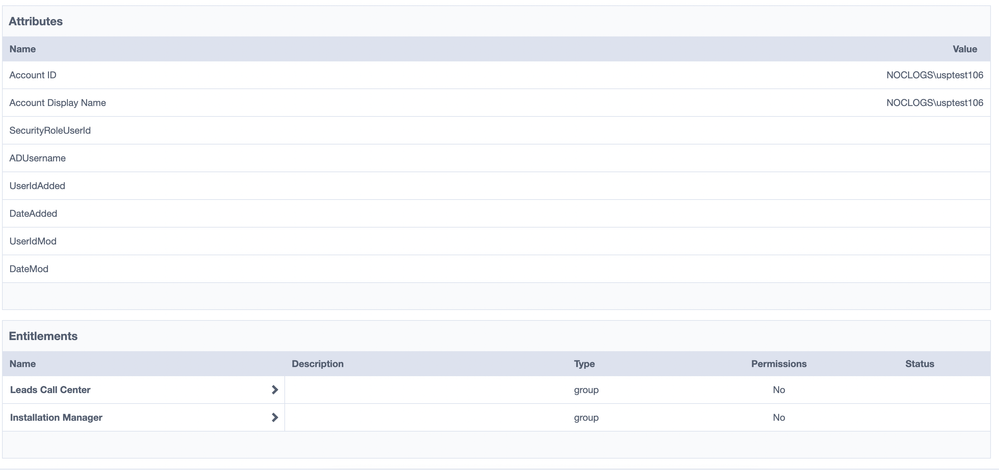The height and width of the screenshot is (470, 999).
Task: Click the Account Display Name attribute label
Action: pos(57,103)
